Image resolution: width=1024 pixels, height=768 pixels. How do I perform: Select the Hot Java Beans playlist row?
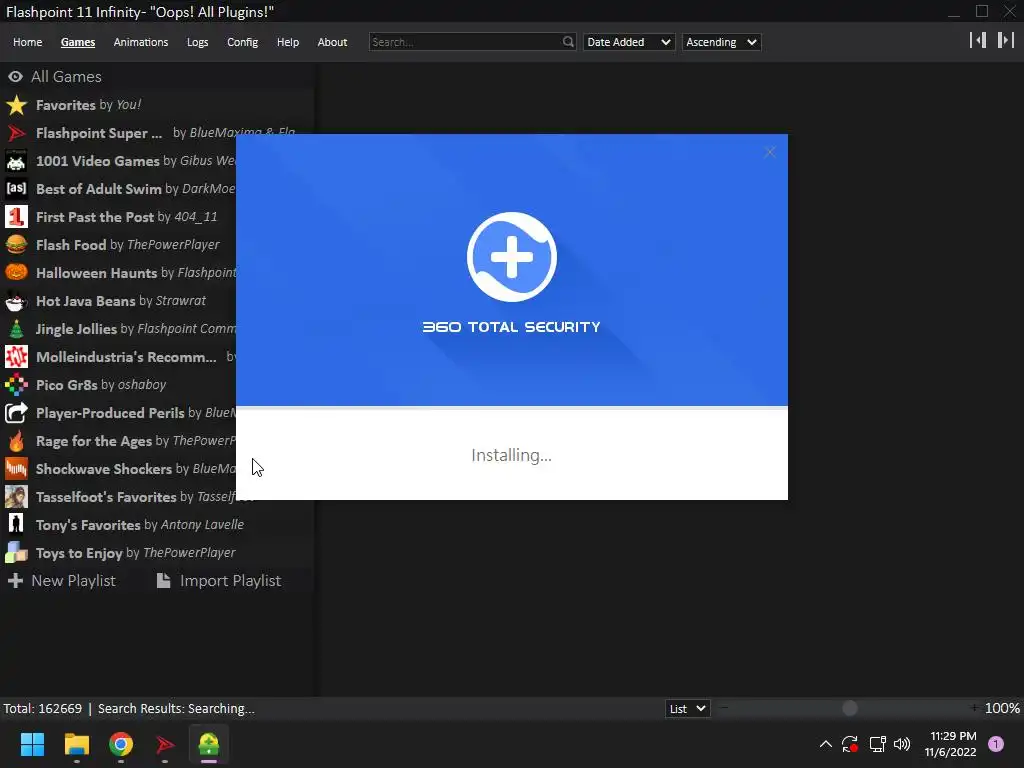157,301
